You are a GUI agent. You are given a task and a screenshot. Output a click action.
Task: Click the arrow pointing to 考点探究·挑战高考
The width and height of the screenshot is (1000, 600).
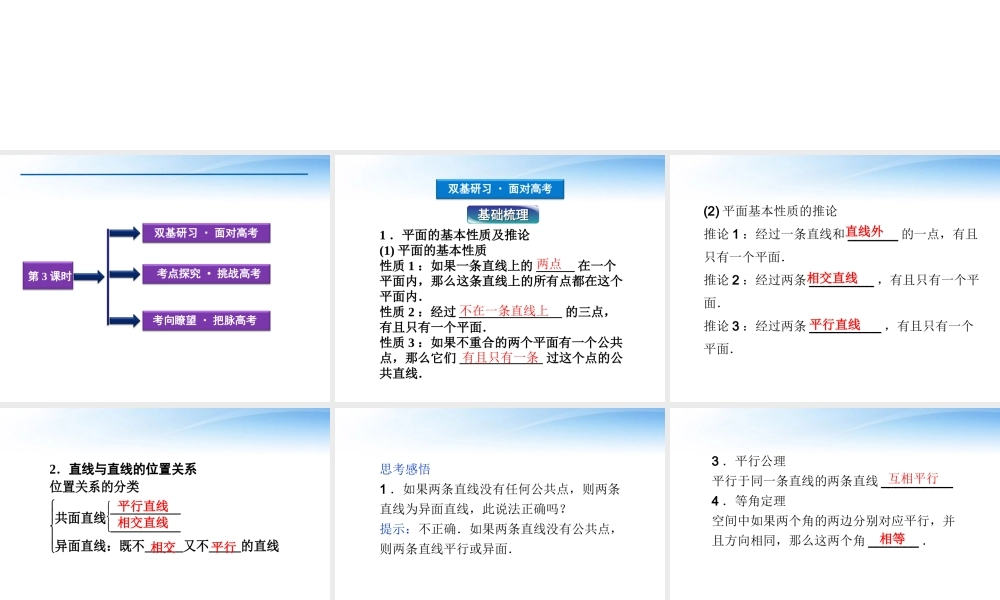click(x=123, y=274)
